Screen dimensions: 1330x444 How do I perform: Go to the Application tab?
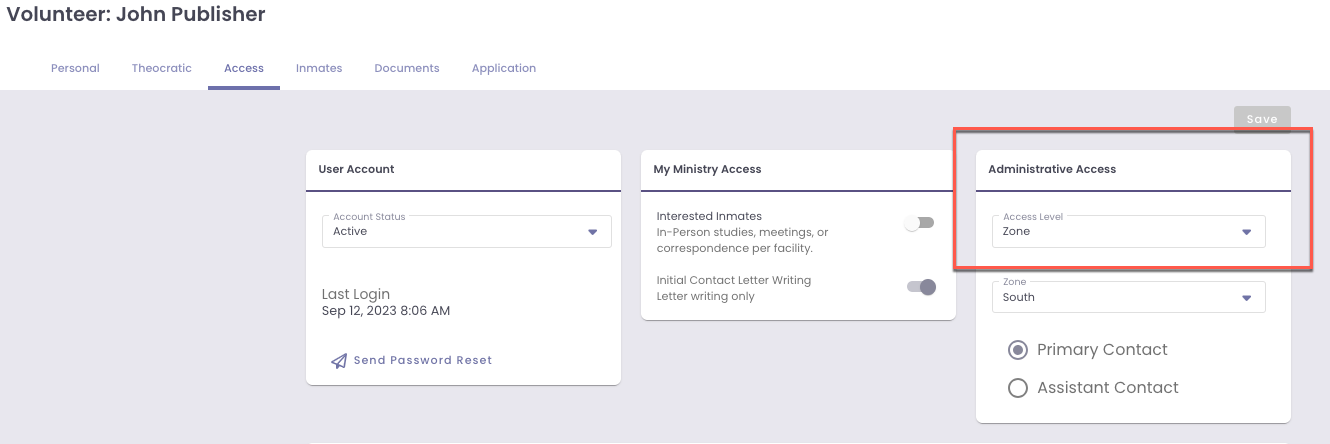click(x=504, y=68)
